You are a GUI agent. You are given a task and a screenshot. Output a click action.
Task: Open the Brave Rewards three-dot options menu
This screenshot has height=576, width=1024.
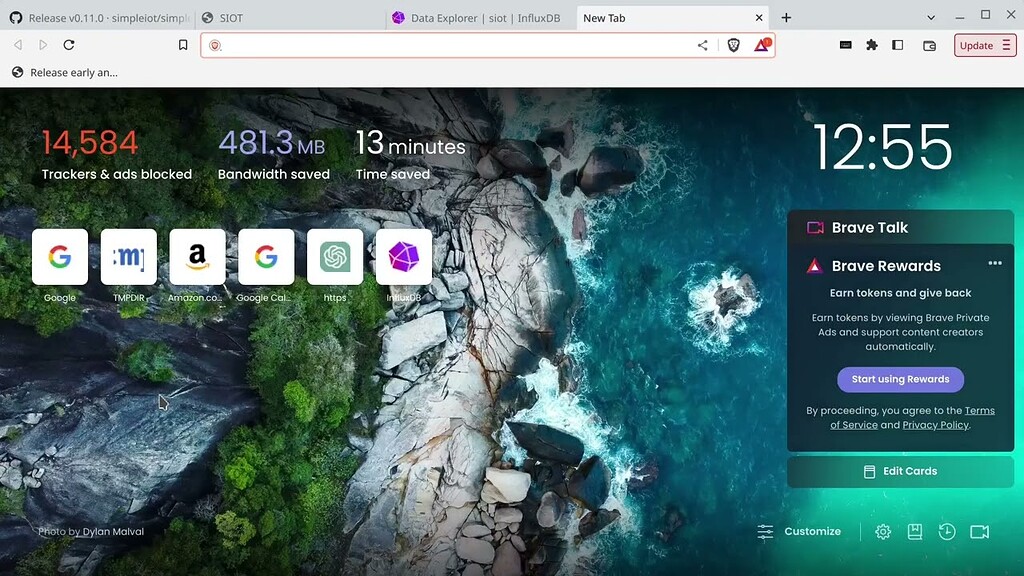[x=994, y=264]
